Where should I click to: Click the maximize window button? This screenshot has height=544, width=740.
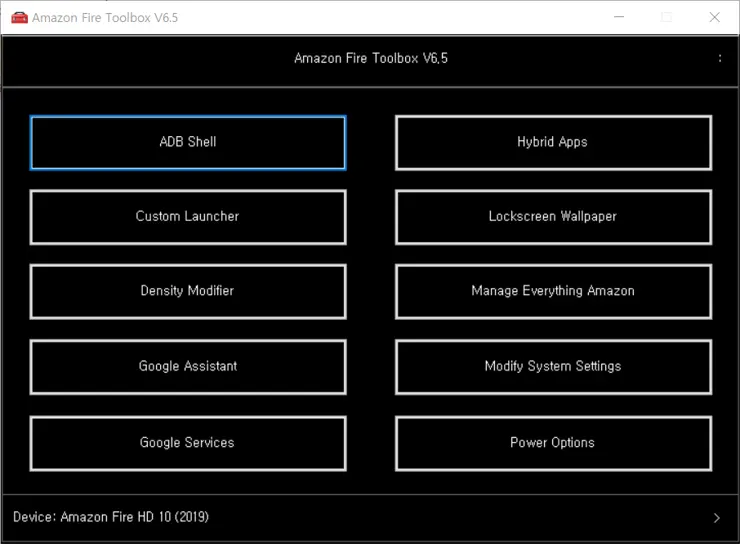666,17
